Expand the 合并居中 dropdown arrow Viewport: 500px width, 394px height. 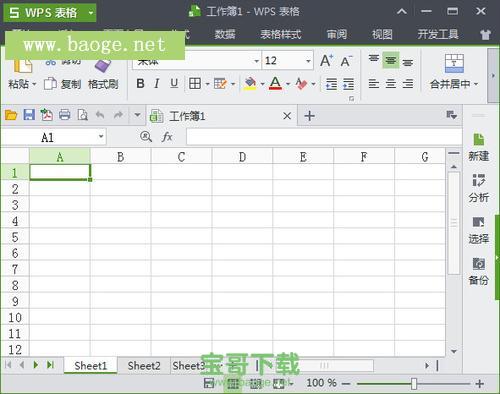(476, 84)
